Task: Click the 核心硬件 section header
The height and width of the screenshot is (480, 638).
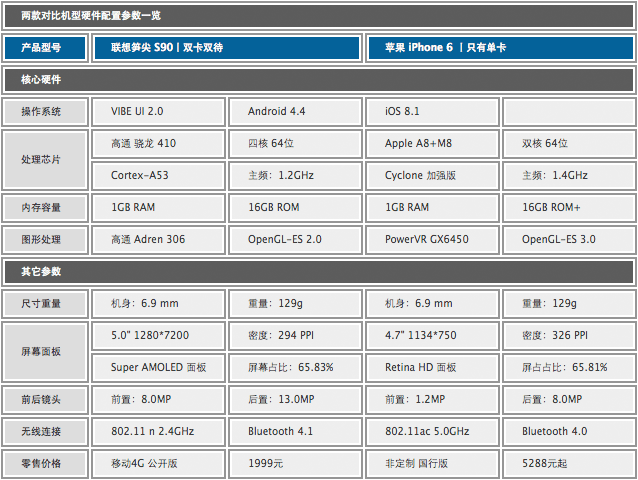Action: 42,79
